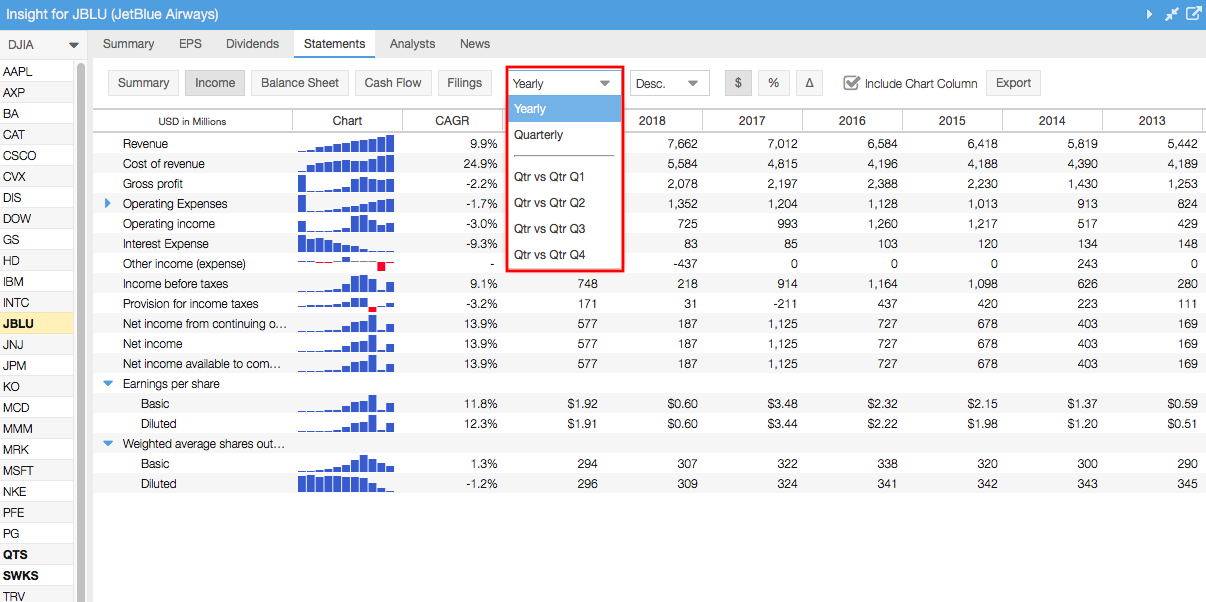Click the Provision for income taxes label
Image resolution: width=1206 pixels, height=602 pixels.
point(190,304)
